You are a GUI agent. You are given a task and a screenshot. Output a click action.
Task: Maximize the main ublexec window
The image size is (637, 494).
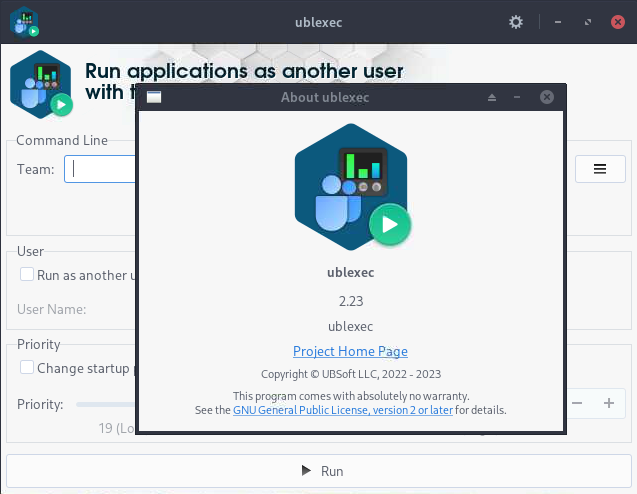[x=587, y=21]
